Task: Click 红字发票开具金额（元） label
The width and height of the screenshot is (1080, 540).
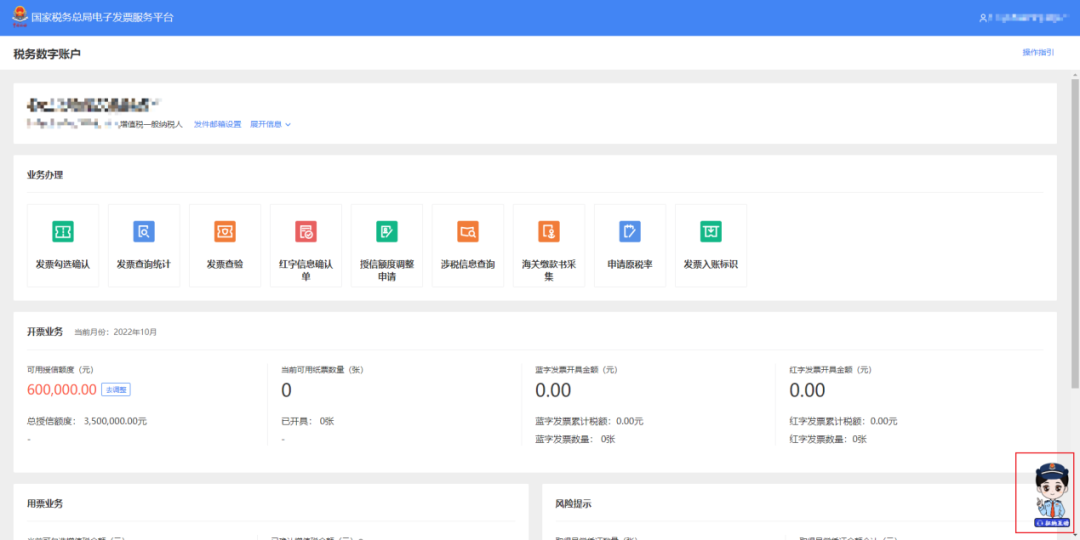Action: point(831,370)
